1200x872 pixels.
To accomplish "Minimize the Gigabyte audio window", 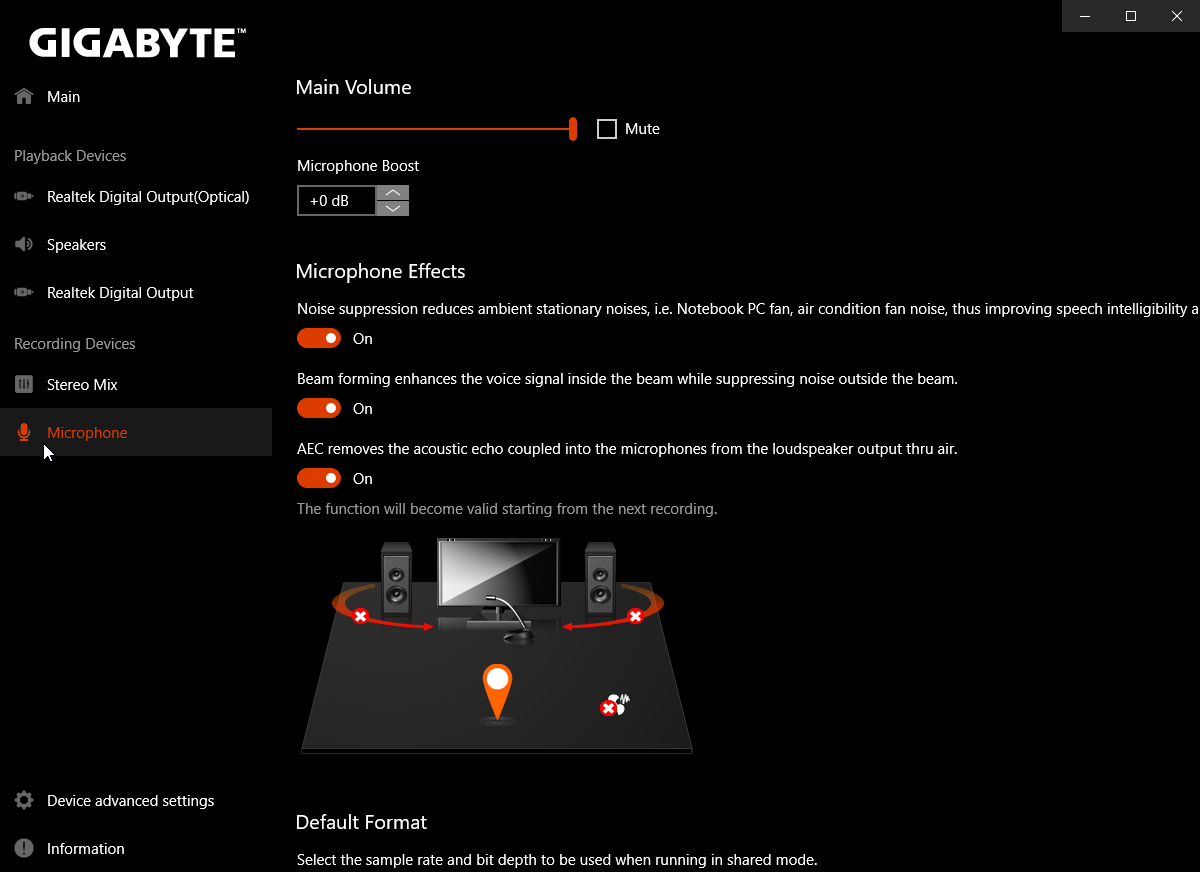I will coord(1085,16).
